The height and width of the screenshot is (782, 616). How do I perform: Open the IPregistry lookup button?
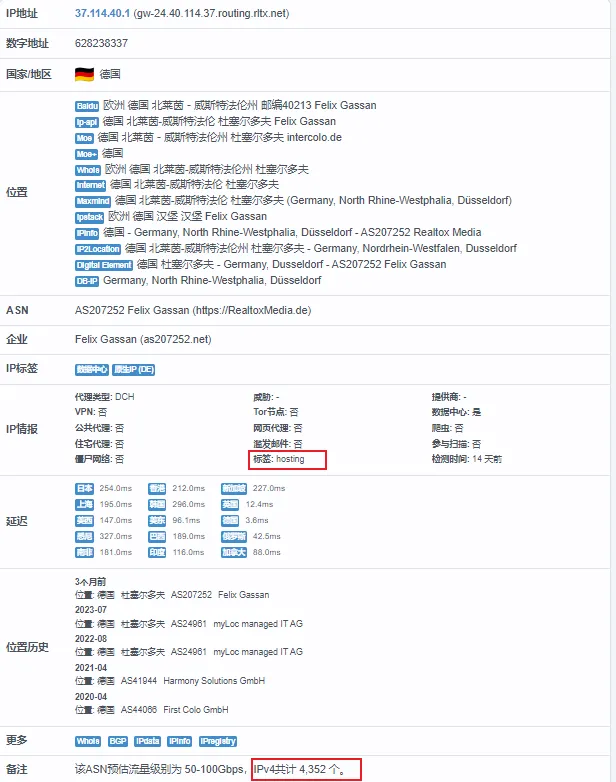pos(217,741)
